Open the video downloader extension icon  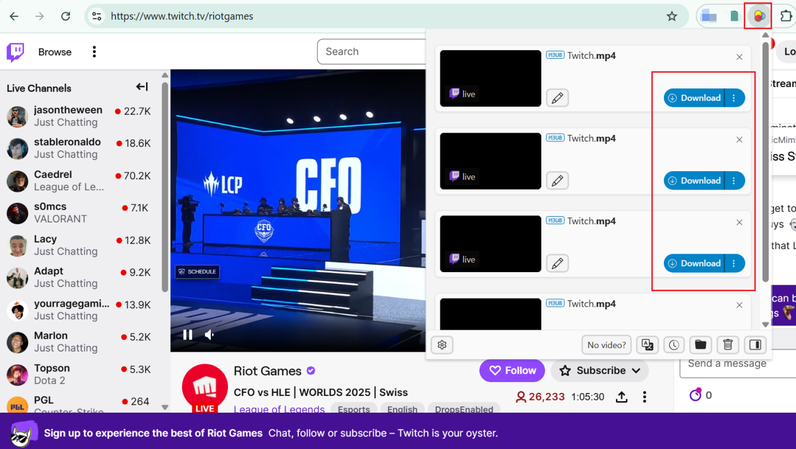point(758,16)
